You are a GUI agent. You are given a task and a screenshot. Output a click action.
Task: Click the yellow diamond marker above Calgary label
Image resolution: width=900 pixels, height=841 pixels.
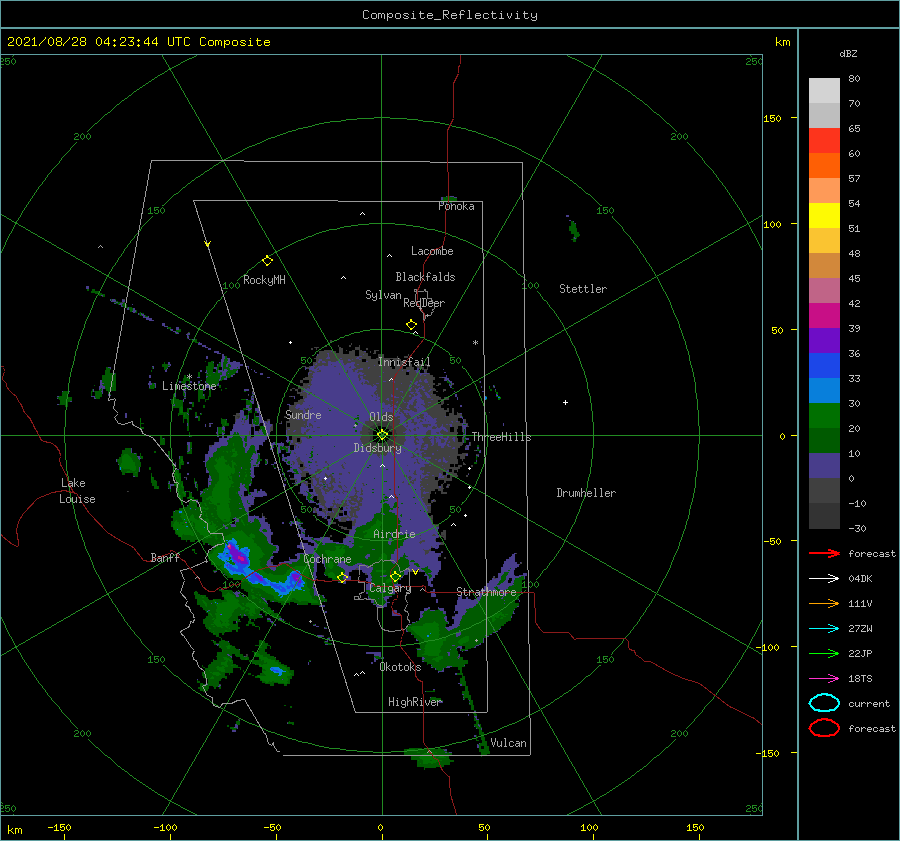[395, 576]
